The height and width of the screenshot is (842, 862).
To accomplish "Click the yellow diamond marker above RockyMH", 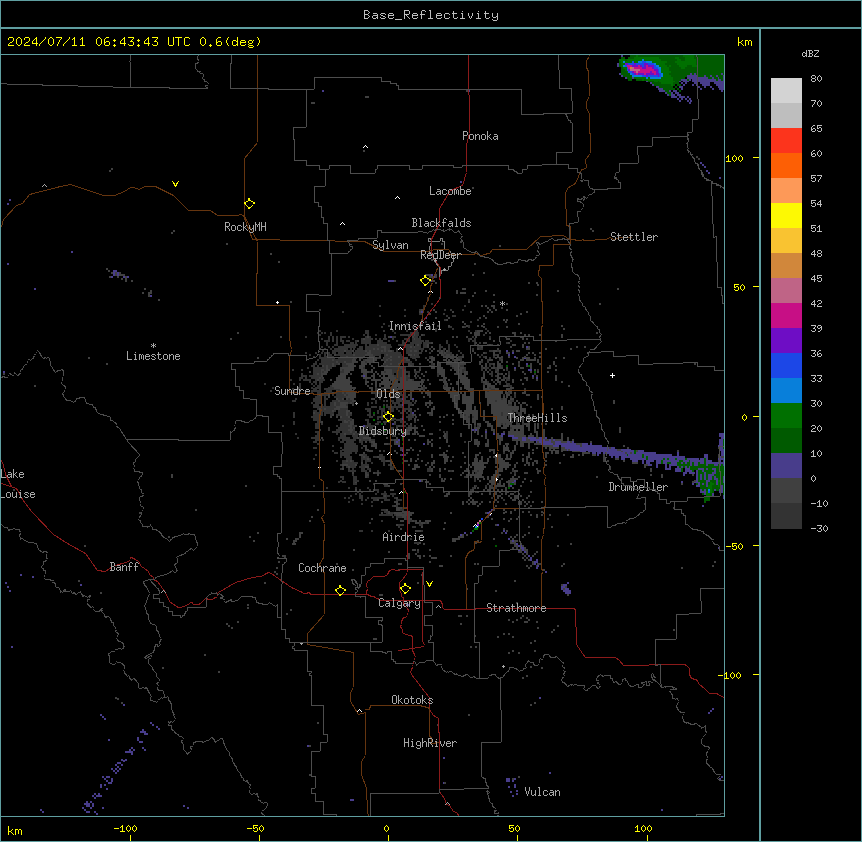I will point(250,204).
